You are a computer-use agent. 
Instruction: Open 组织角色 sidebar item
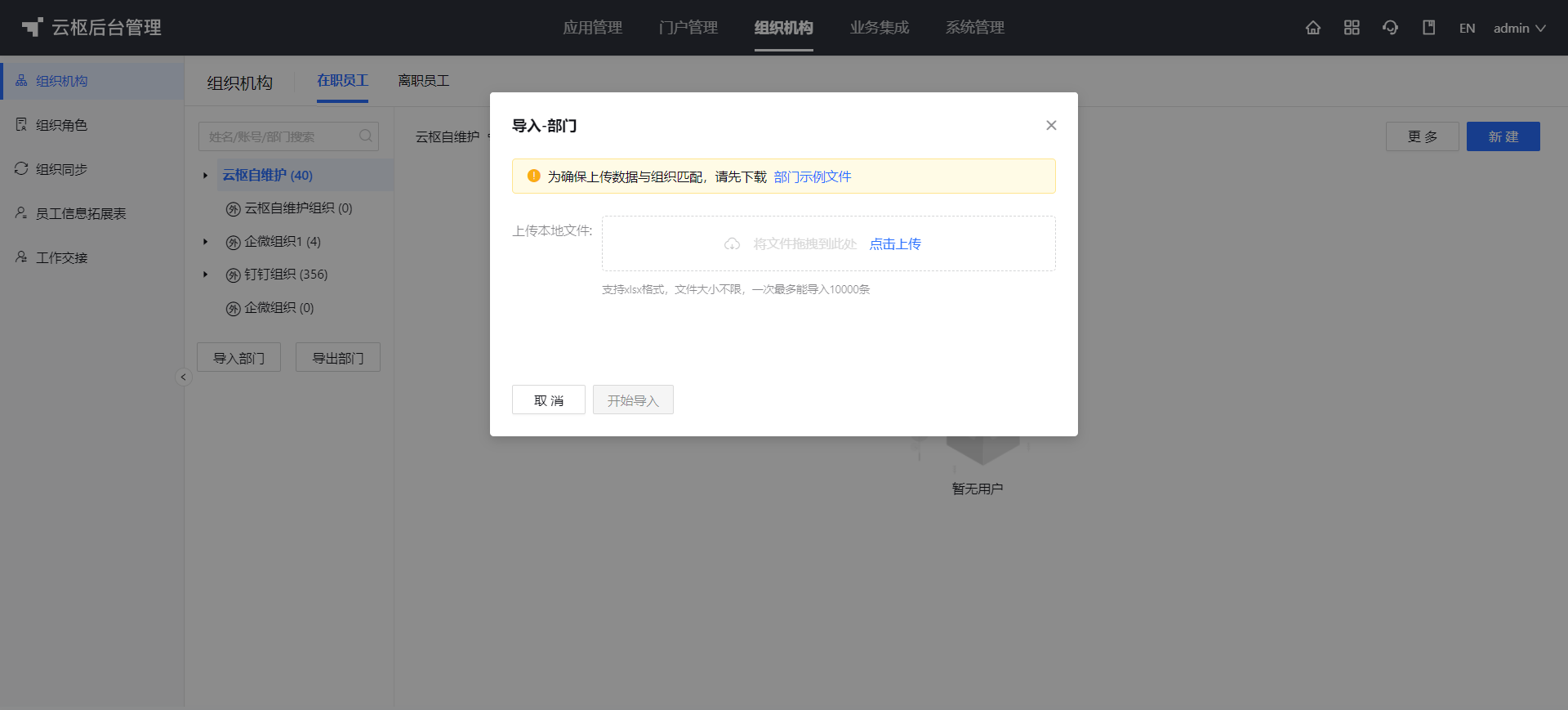pos(92,125)
